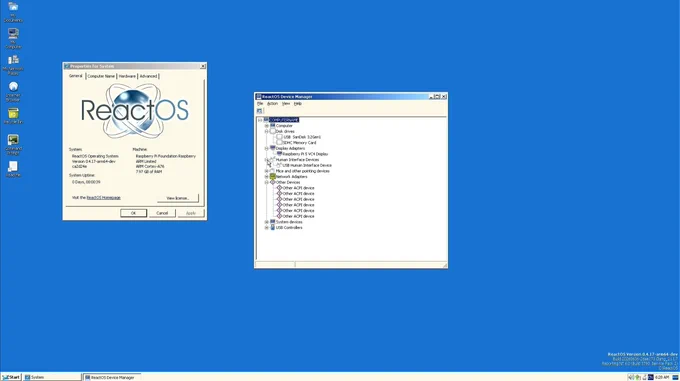Open the My Documents desktop icon
This screenshot has height=381, width=680.
pyautogui.click(x=13, y=11)
